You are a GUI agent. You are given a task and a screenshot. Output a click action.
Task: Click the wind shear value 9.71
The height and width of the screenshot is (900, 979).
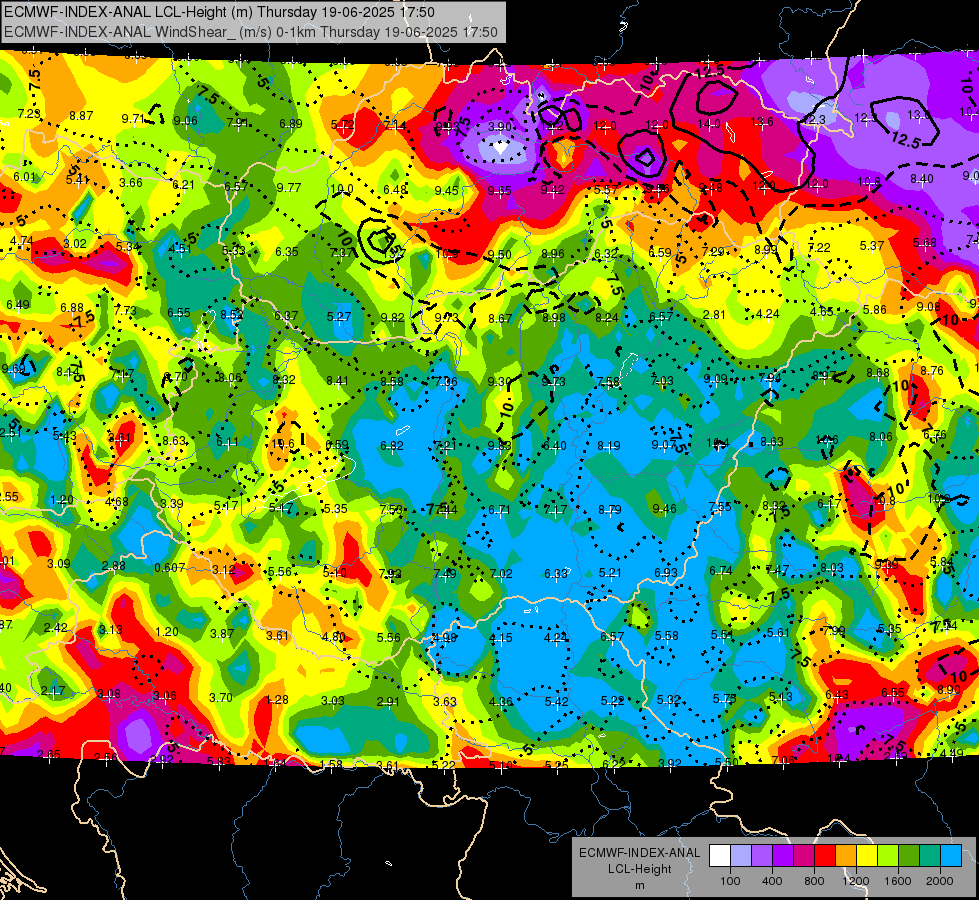132,119
